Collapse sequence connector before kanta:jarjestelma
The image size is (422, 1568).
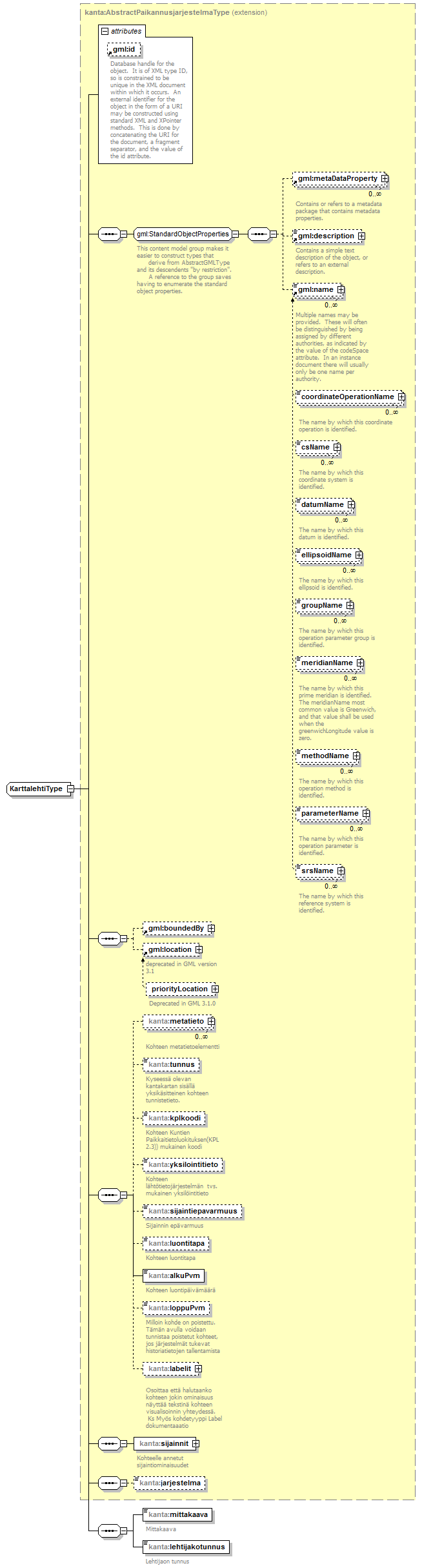click(123, 1483)
